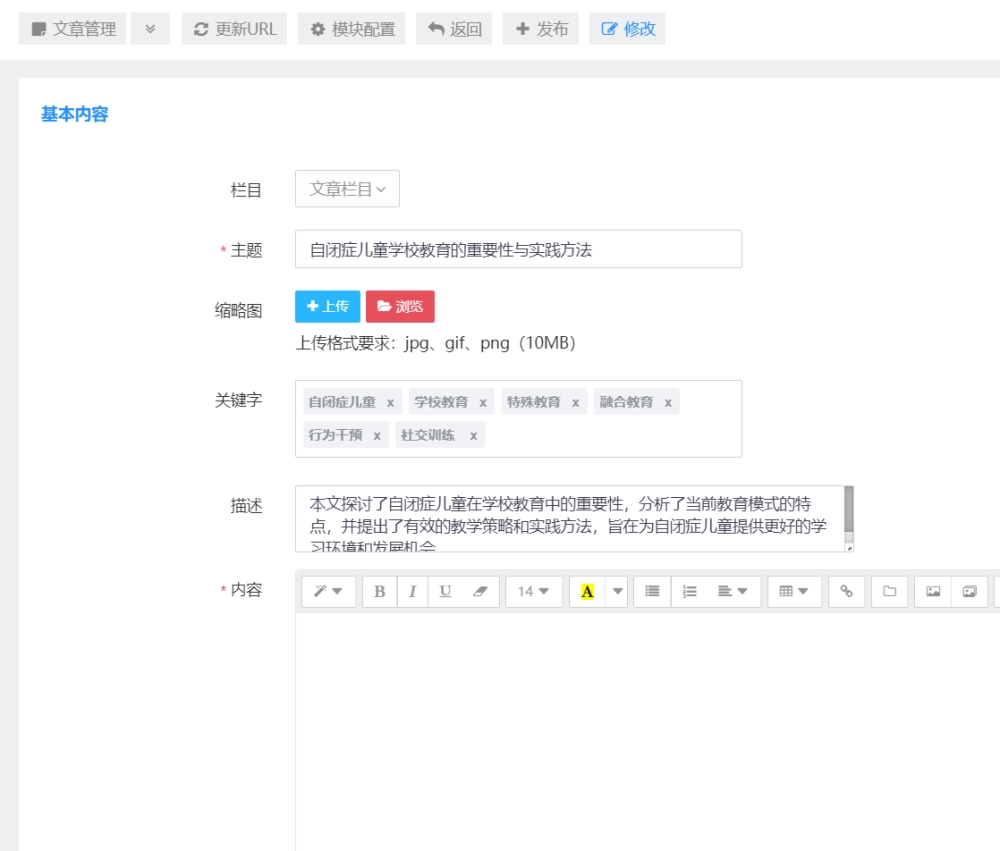Toggle underline formatting

pyautogui.click(x=445, y=591)
